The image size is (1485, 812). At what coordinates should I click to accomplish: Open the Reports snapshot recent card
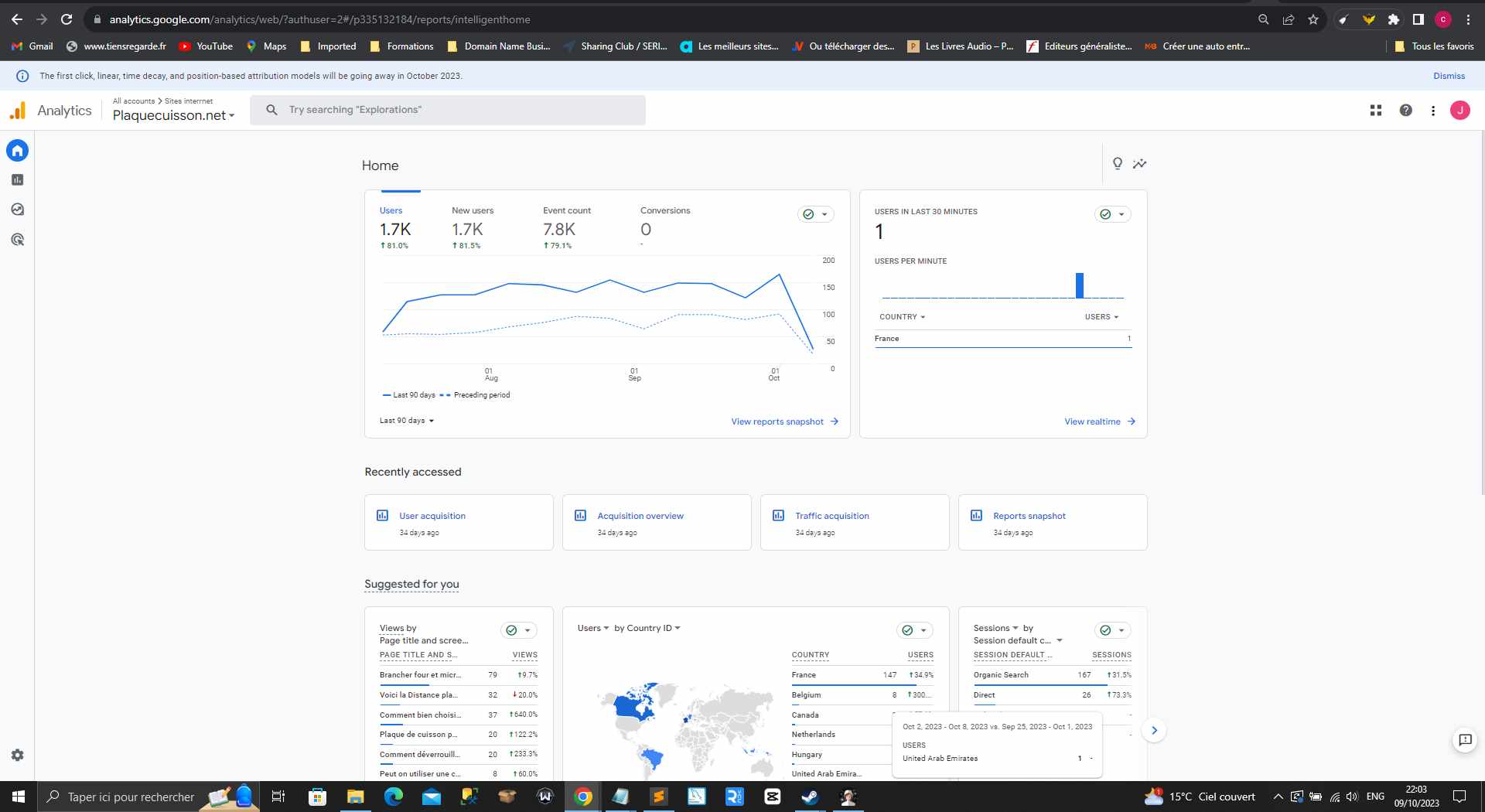coord(1053,523)
